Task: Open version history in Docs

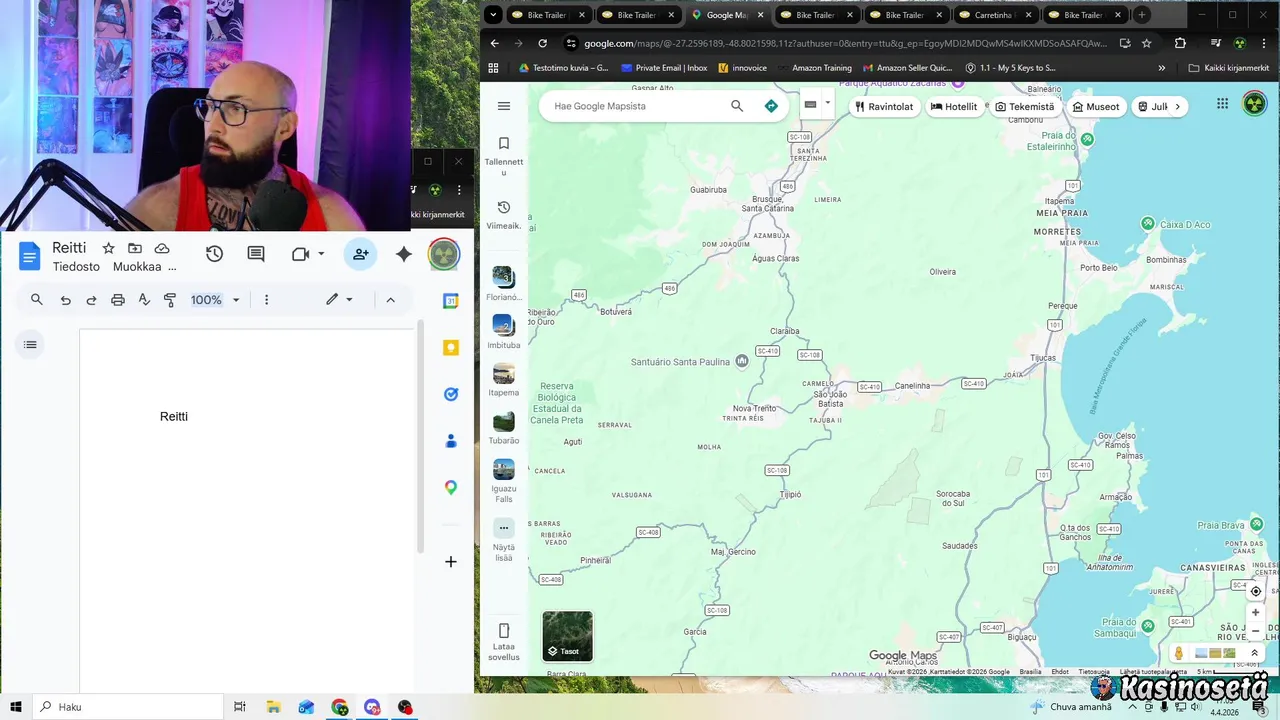Action: [x=214, y=254]
